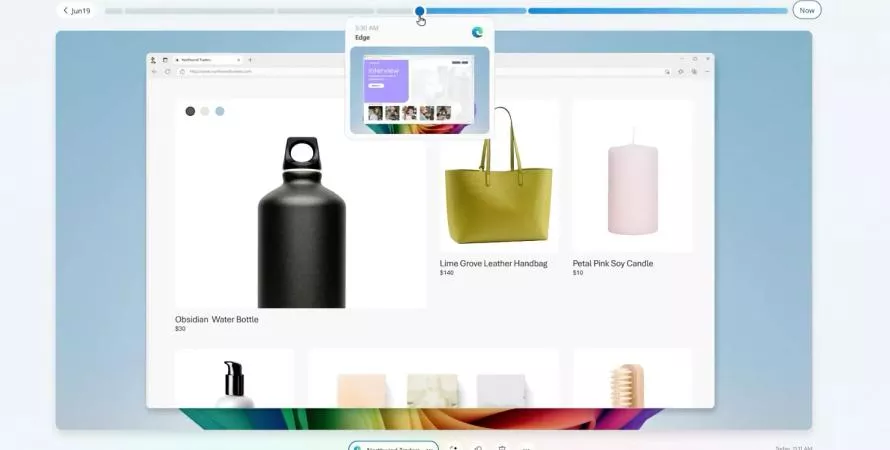The image size is (890, 450).
Task: Jump to Now on the timeline
Action: 807,10
